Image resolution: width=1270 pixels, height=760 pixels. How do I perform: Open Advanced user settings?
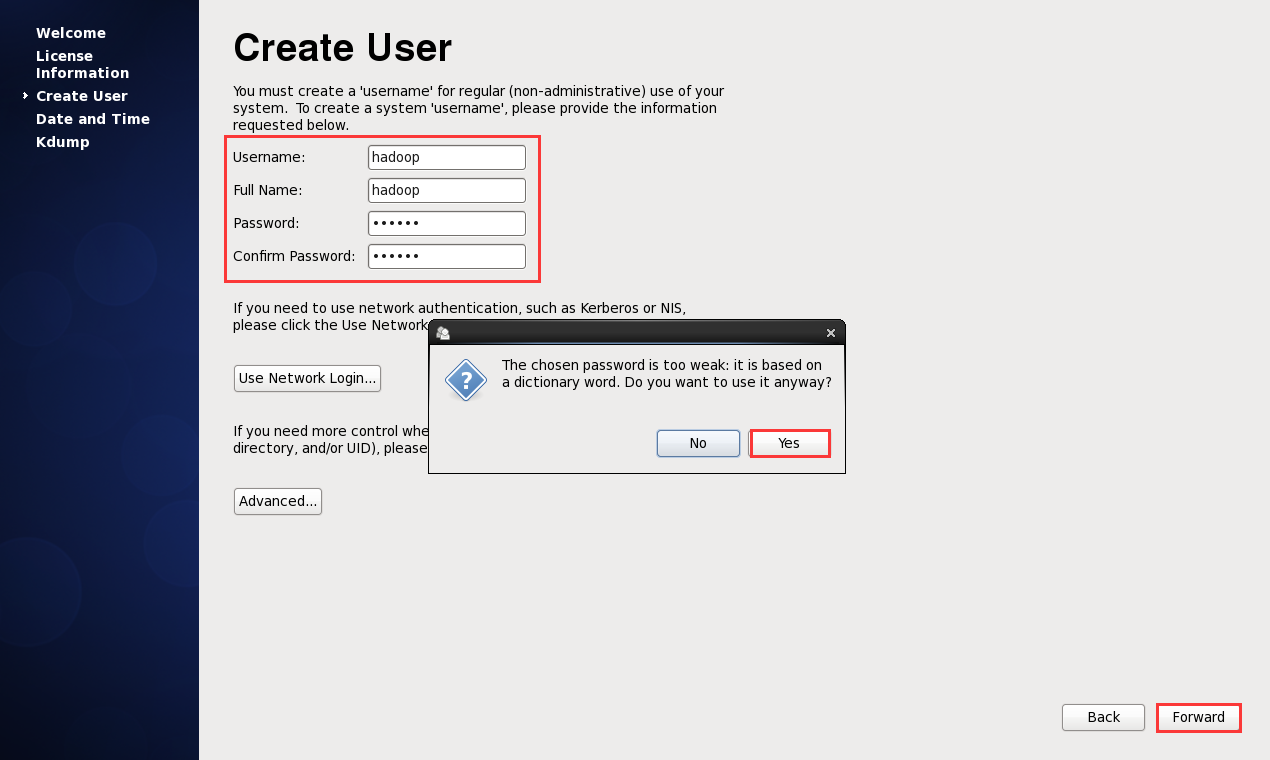(278, 501)
